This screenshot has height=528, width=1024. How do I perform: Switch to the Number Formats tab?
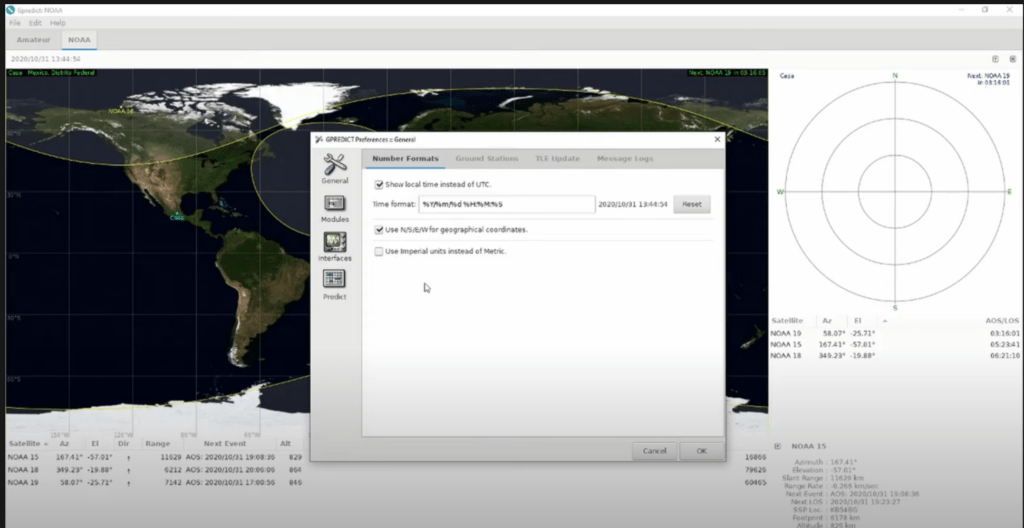pos(405,159)
